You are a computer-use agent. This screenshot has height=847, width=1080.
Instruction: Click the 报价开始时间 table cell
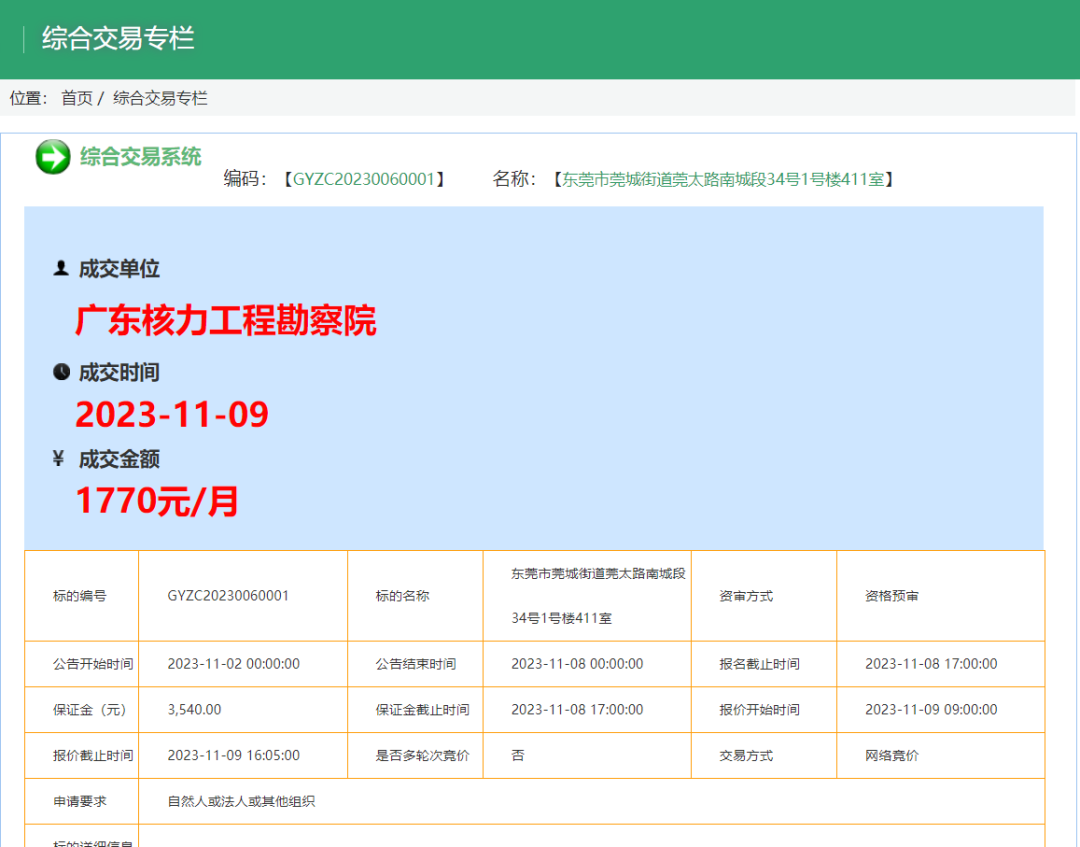tap(764, 709)
